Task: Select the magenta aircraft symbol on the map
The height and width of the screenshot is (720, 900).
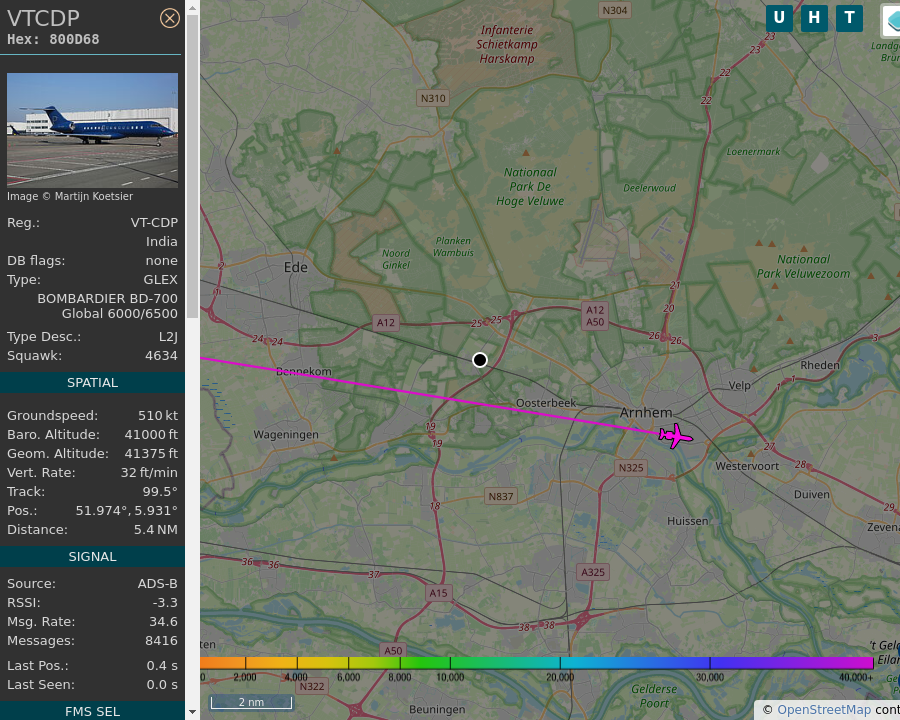Action: [x=674, y=436]
